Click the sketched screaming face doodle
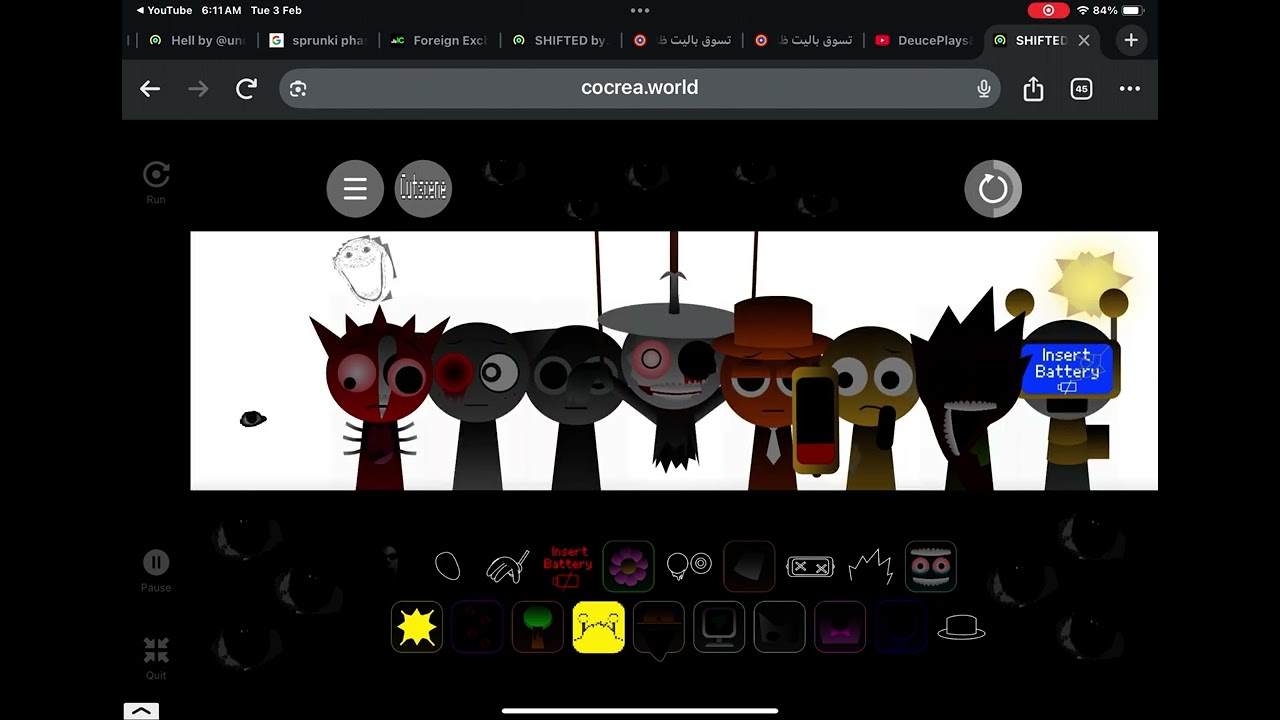 [364, 268]
